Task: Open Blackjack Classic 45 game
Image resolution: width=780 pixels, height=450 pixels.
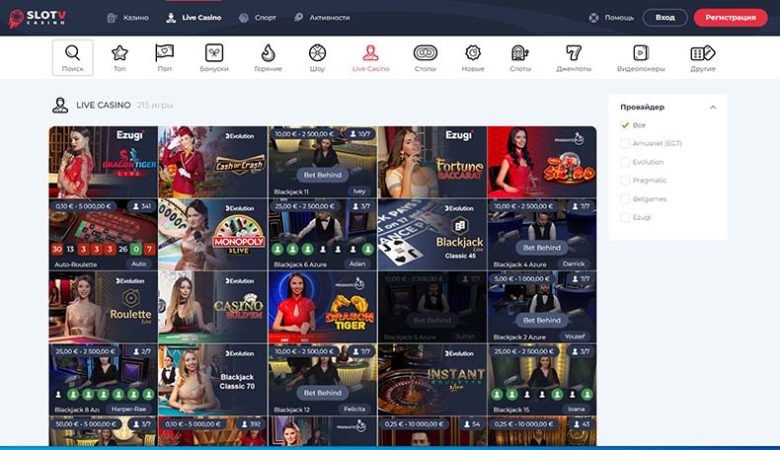Action: pyautogui.click(x=432, y=235)
